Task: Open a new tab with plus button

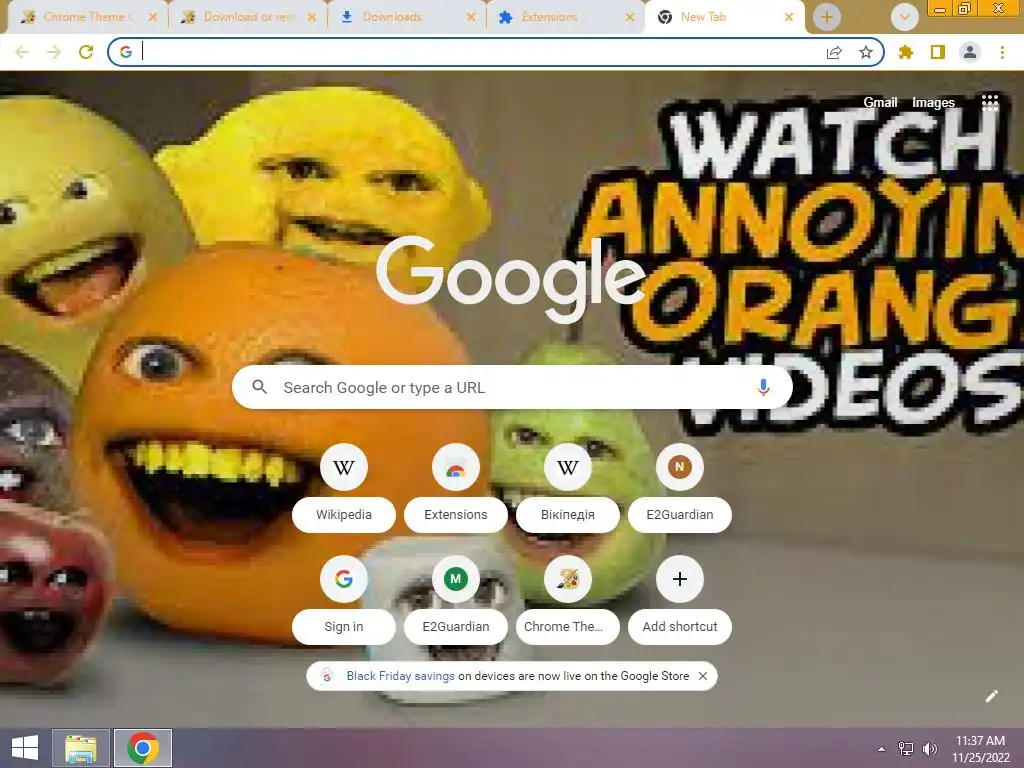Action: tap(826, 17)
